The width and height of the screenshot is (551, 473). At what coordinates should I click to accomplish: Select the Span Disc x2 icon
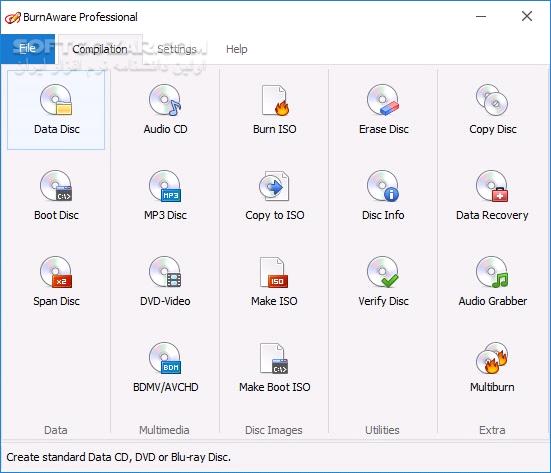click(56, 272)
